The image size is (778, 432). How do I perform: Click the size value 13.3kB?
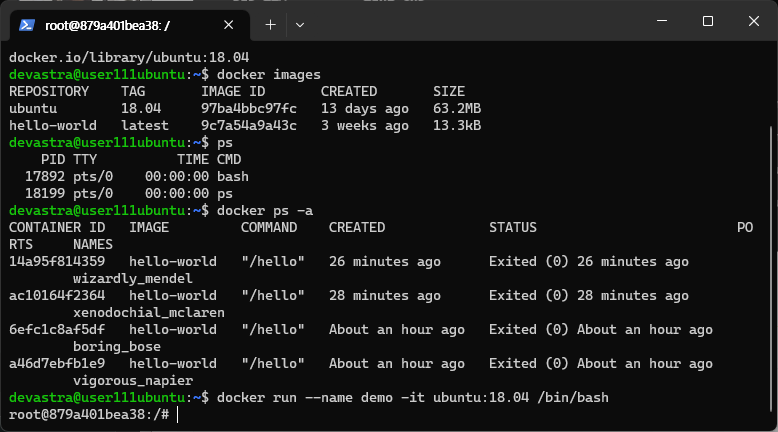[x=457, y=125]
